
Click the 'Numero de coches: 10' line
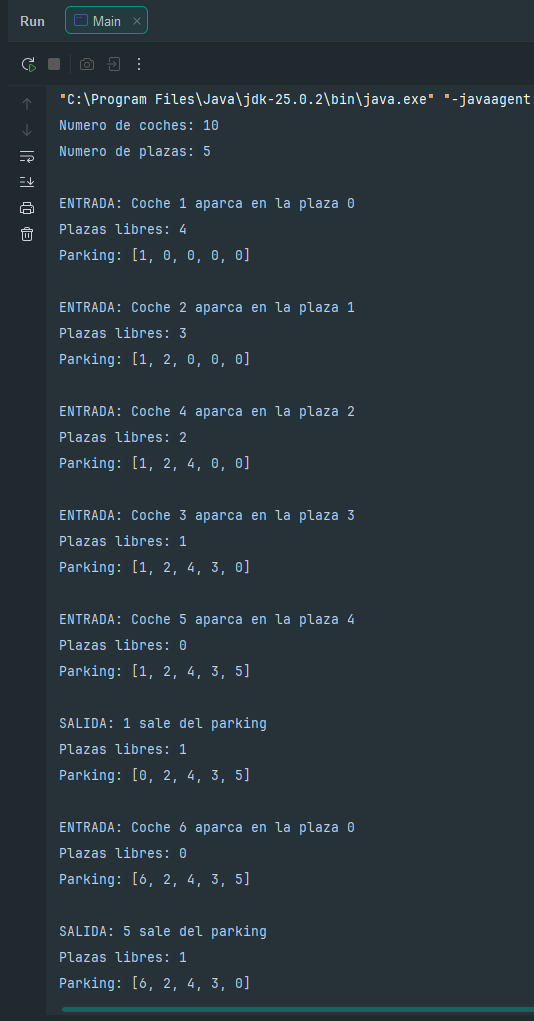tap(139, 126)
